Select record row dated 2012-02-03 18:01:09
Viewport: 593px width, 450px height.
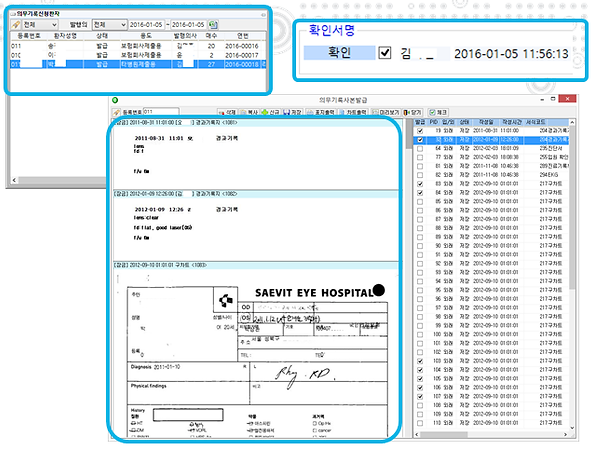coord(491,149)
